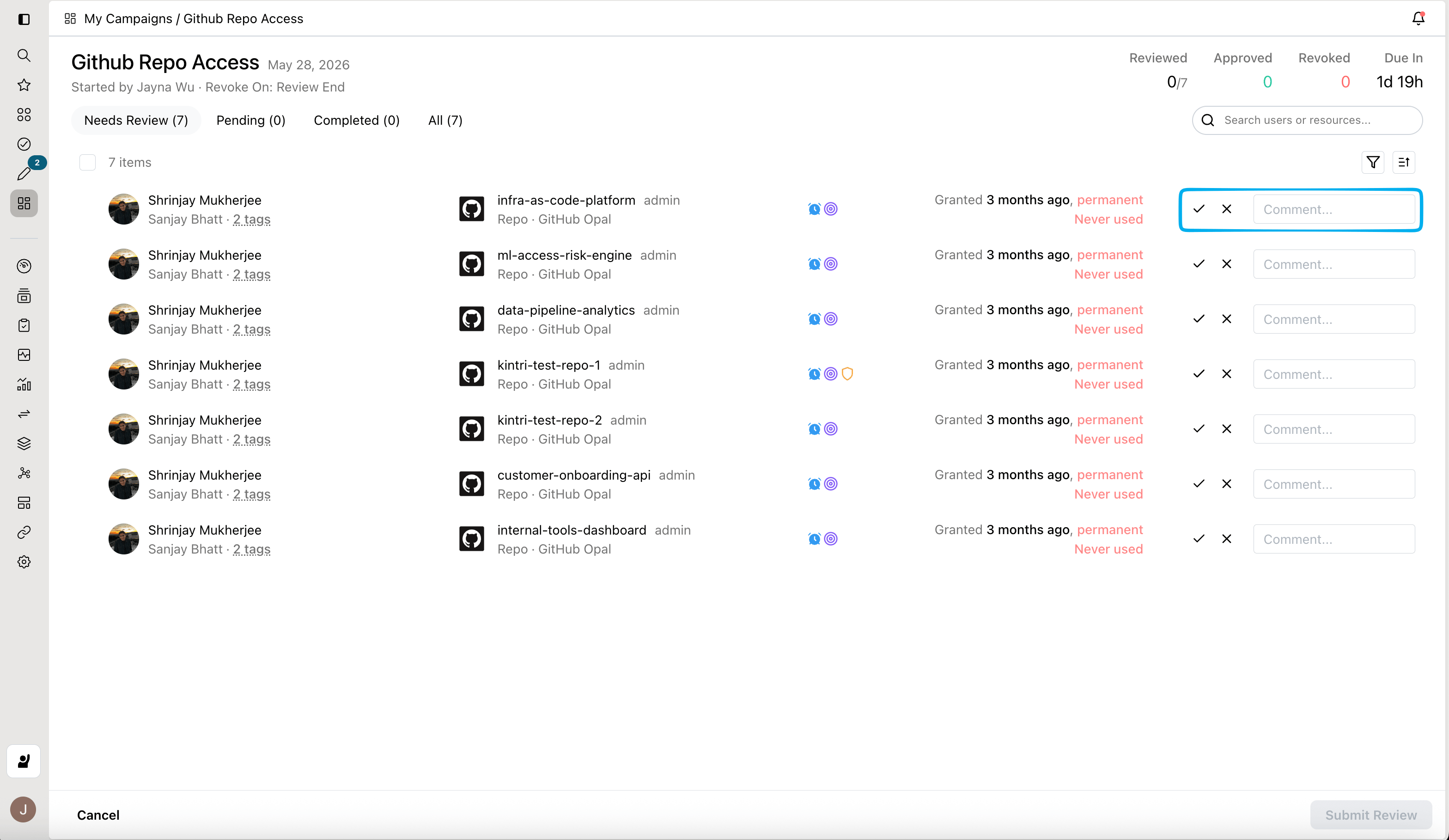Screen dimensions: 1449x840
Task: Approve internal-tools-dashboard access checkmark
Action: [1198, 539]
